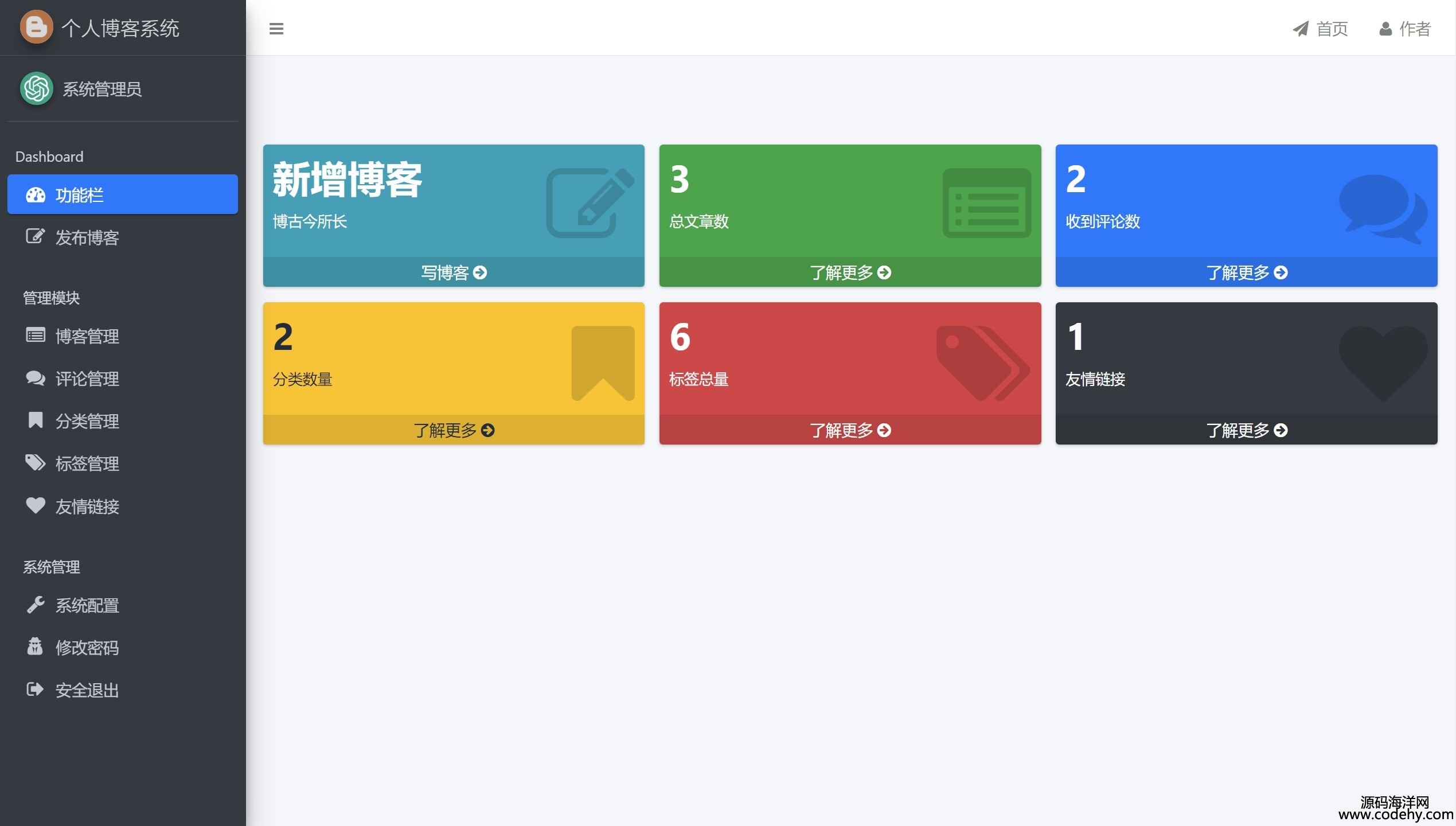Toggle the sidebar with the hamburger icon
1456x826 pixels.
tap(276, 29)
